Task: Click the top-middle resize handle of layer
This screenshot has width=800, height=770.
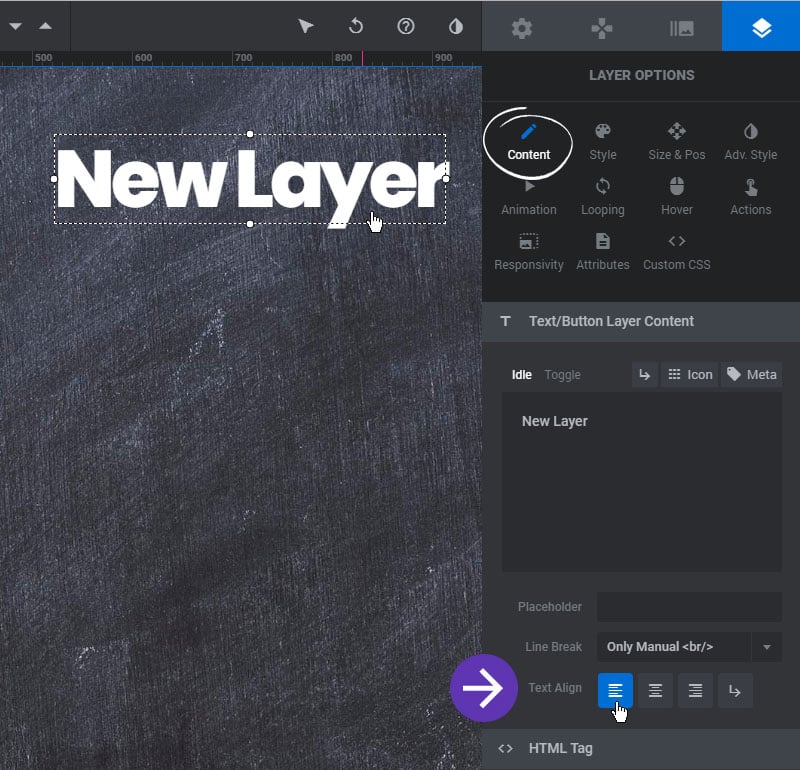Action: pos(250,134)
